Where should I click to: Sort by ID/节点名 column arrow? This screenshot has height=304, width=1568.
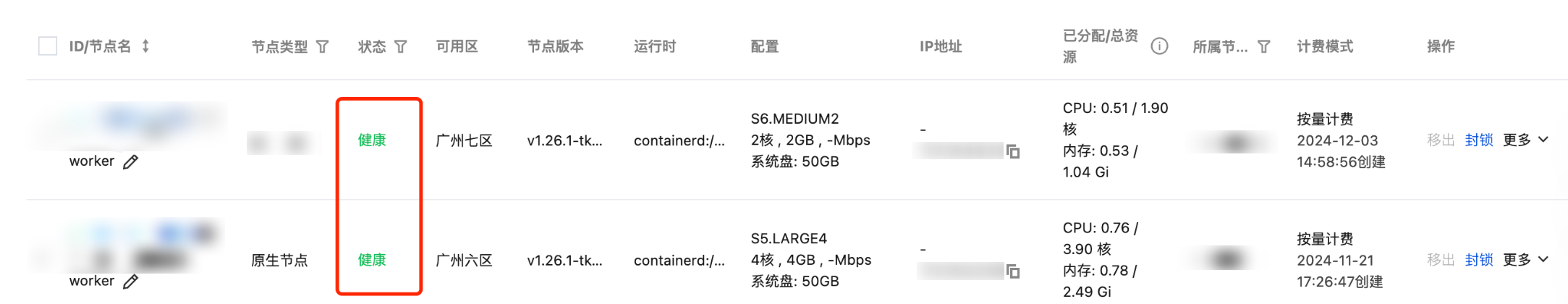pyautogui.click(x=145, y=46)
